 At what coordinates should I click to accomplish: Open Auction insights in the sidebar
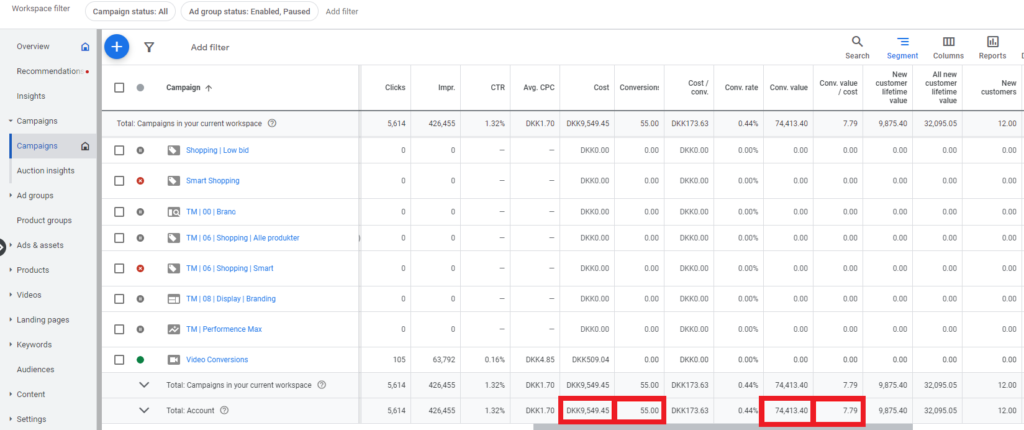coord(45,171)
